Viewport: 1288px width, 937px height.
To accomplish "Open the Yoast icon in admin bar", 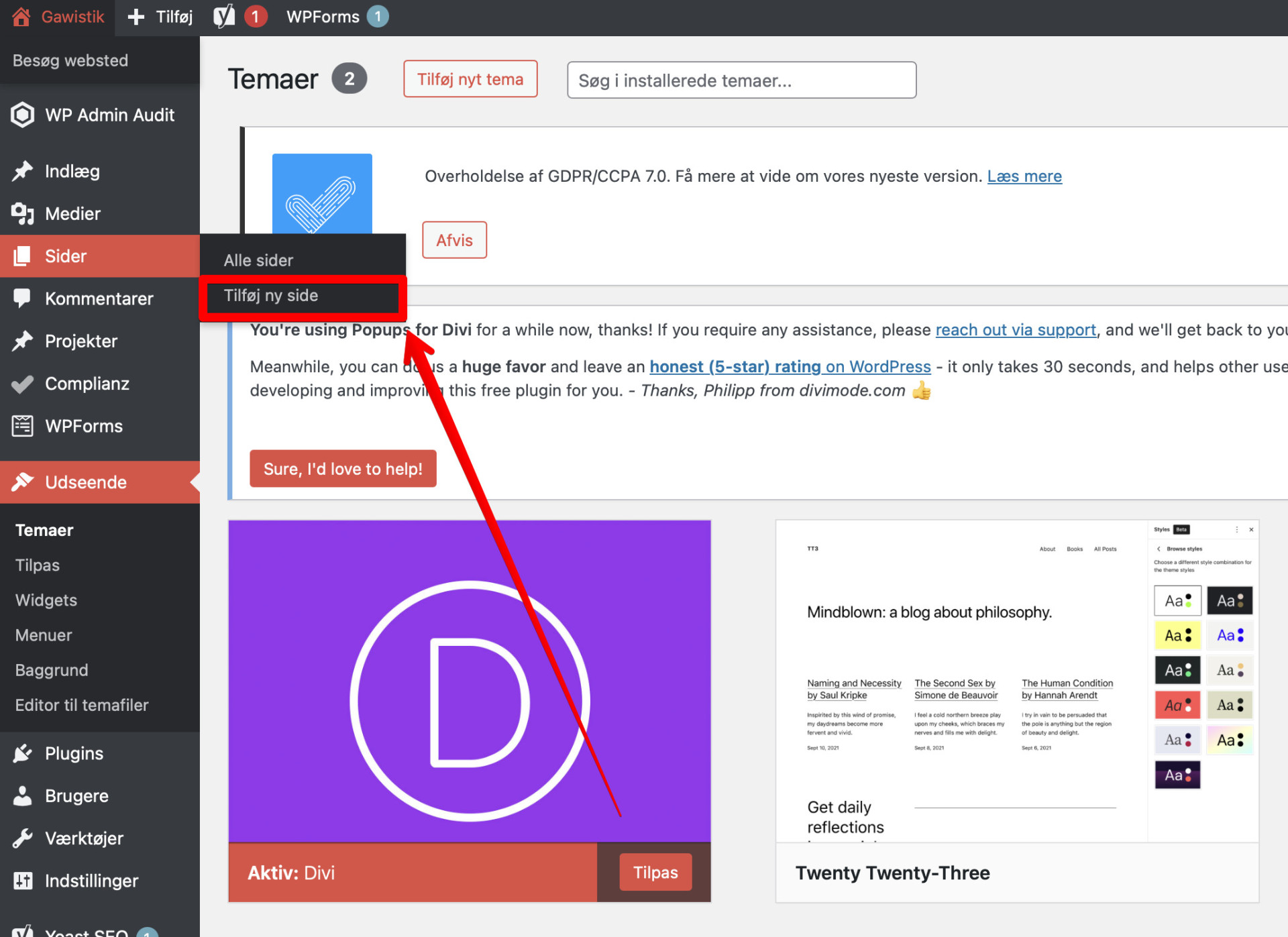I will [x=225, y=17].
